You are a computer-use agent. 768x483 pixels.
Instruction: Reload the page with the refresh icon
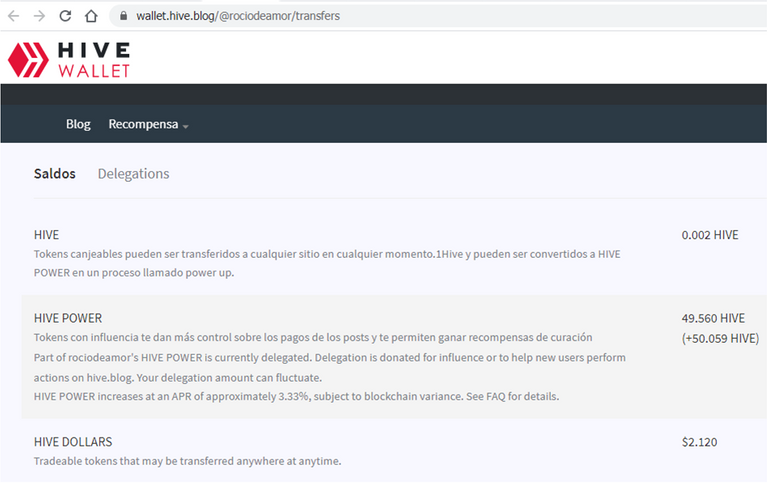(x=65, y=16)
